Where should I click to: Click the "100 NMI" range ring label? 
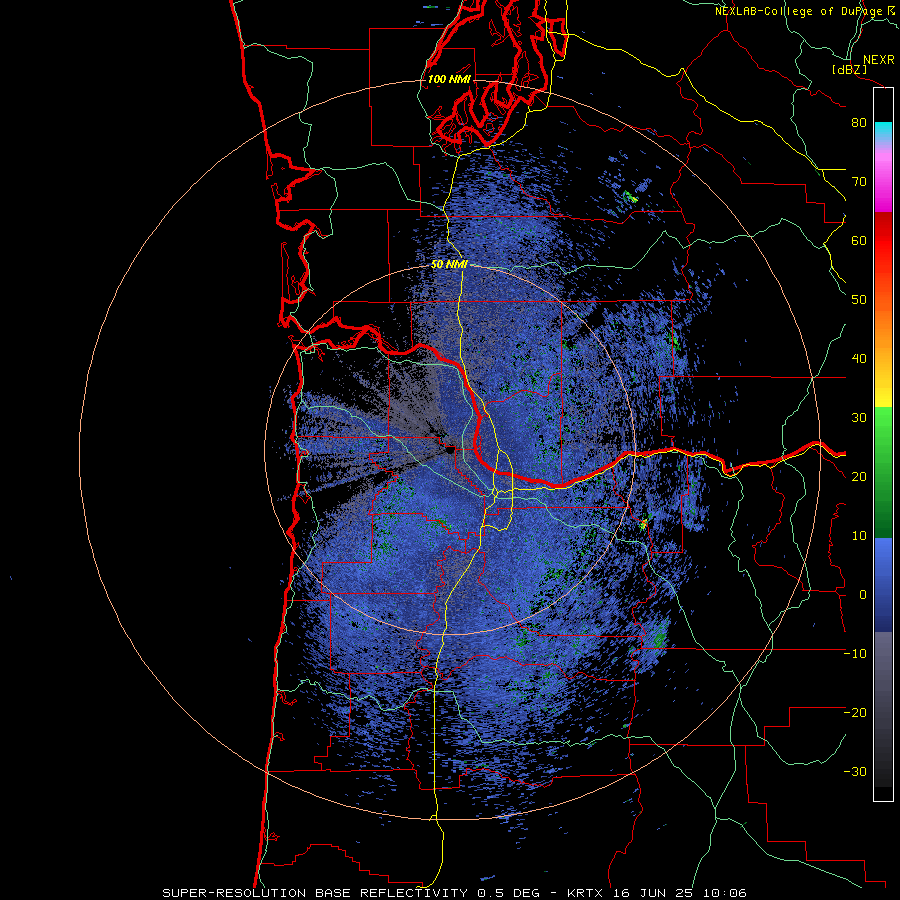coord(449,79)
